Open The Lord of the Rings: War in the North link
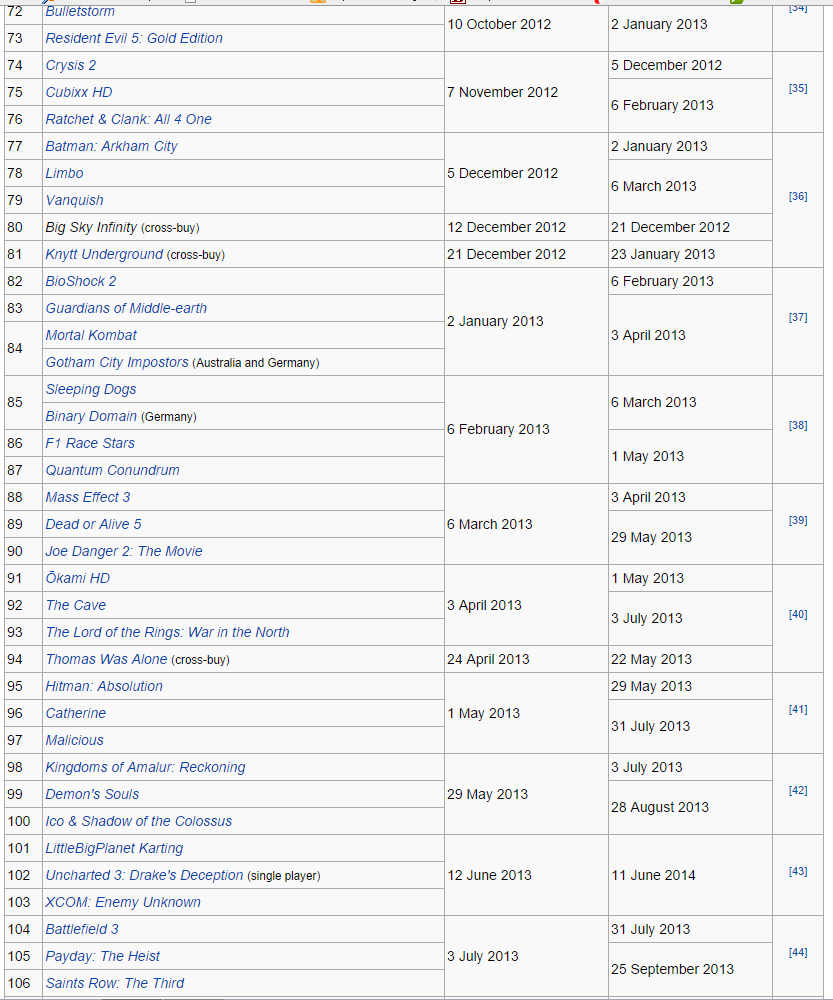 167,632
